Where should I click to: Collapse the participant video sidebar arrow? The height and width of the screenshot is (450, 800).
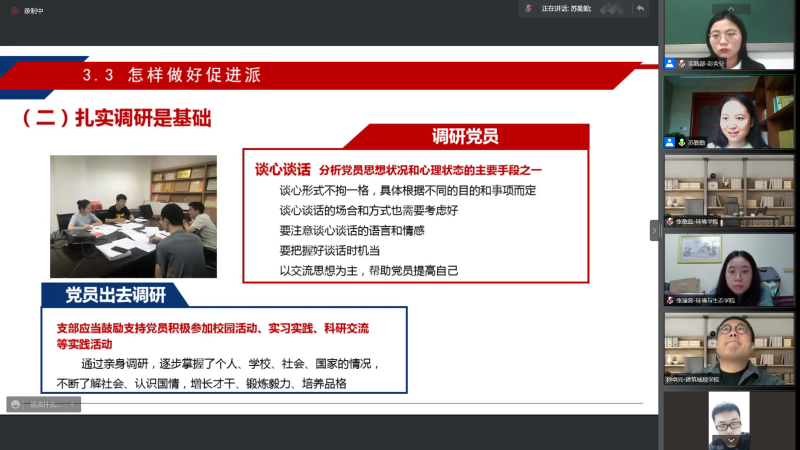654,231
